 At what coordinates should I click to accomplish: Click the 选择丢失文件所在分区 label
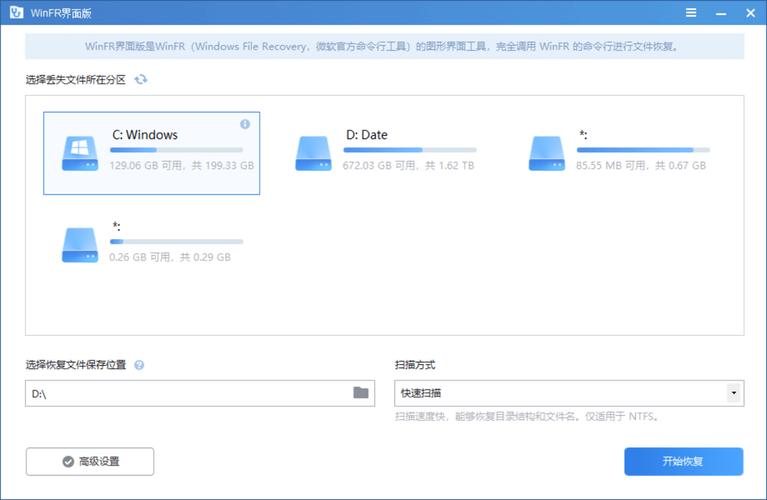pyautogui.click(x=76, y=79)
